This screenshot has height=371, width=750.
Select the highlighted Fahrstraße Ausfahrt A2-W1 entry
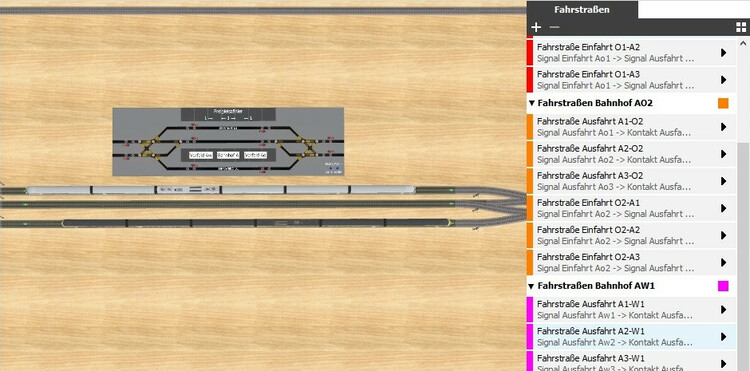[631, 337]
